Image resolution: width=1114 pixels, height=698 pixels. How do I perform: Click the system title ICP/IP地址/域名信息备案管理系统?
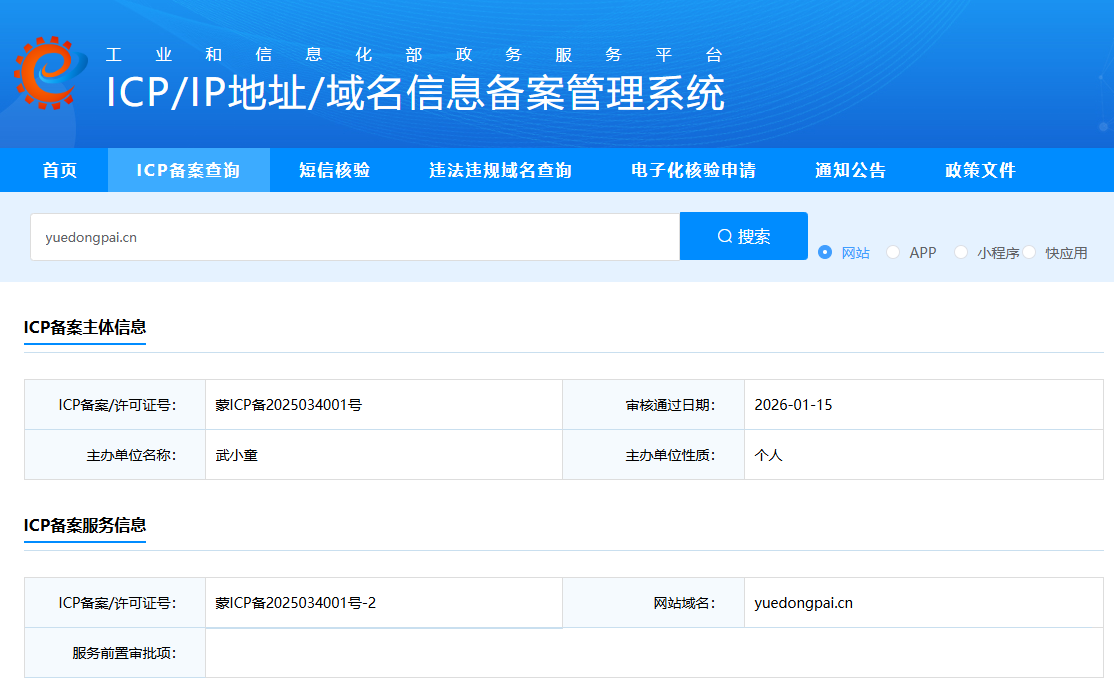[x=416, y=93]
